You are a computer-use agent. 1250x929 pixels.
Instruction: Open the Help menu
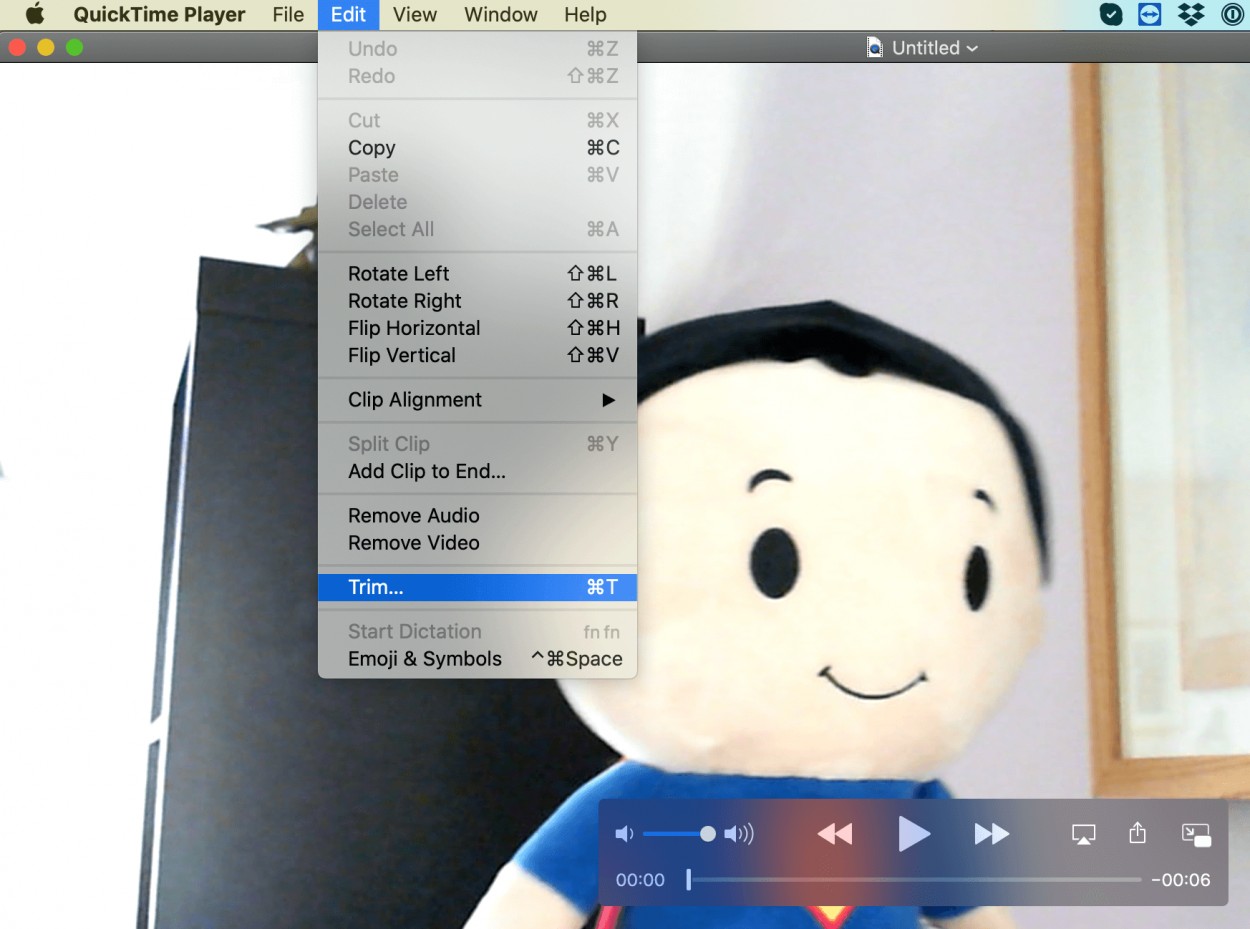point(585,14)
